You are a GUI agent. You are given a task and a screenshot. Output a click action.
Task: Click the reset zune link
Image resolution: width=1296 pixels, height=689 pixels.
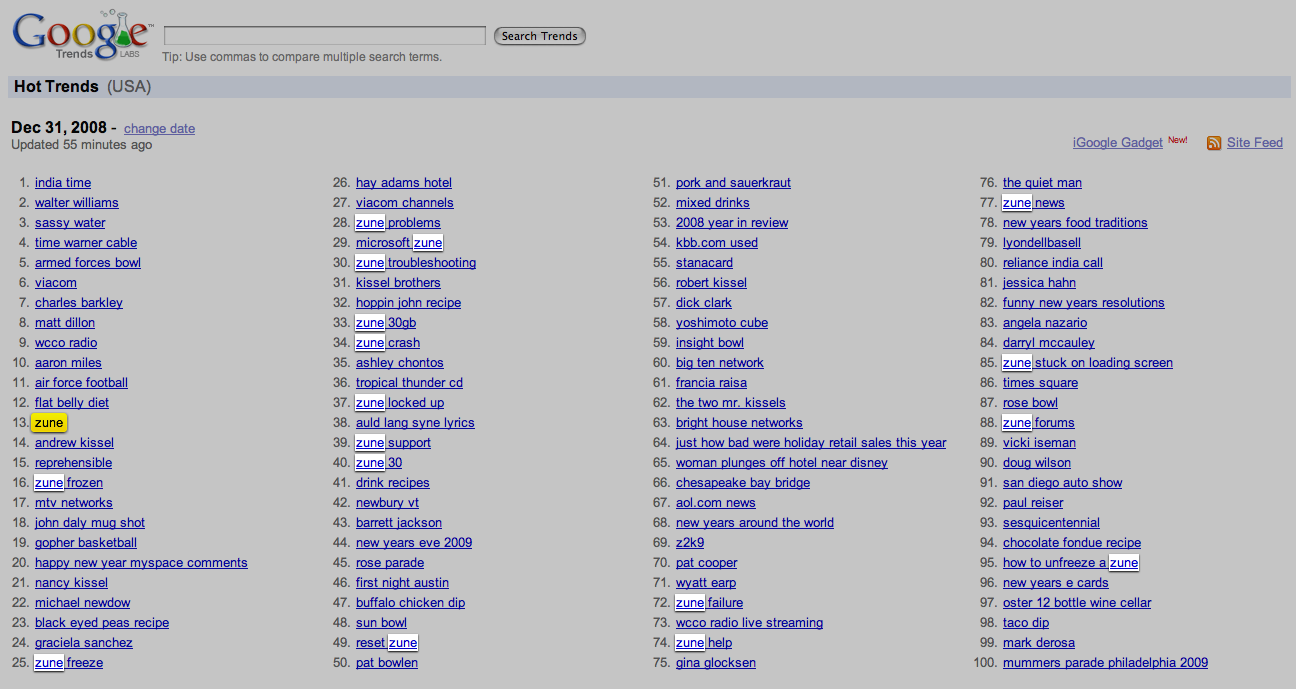[387, 643]
